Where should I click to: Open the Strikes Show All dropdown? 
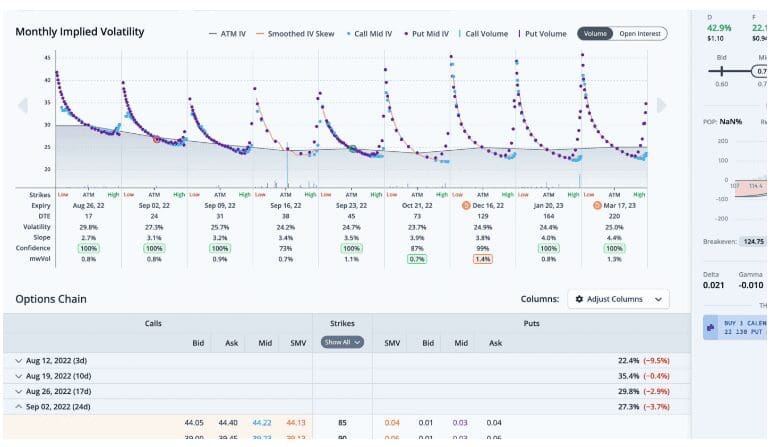(x=341, y=342)
